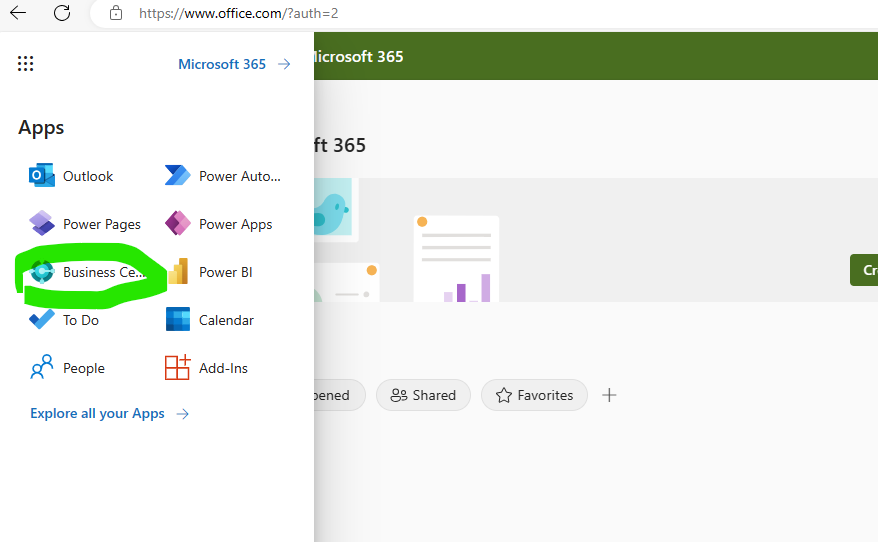
Task: Add a filter with the plus icon
Action: coord(609,395)
